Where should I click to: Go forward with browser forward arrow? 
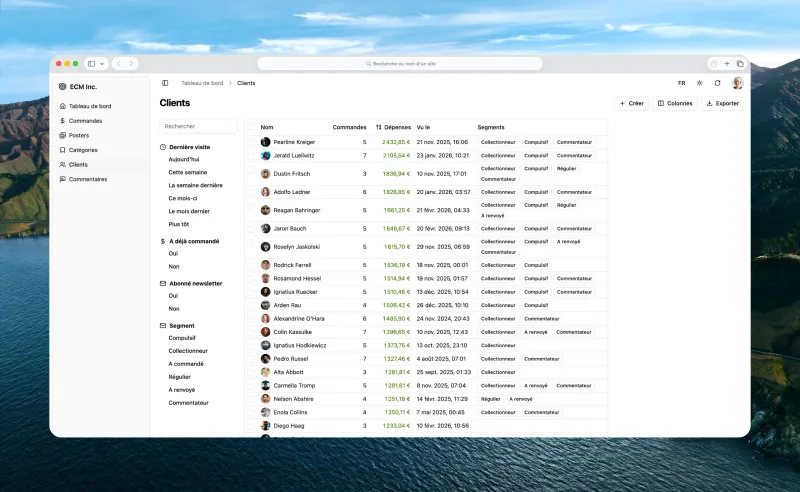coord(132,64)
